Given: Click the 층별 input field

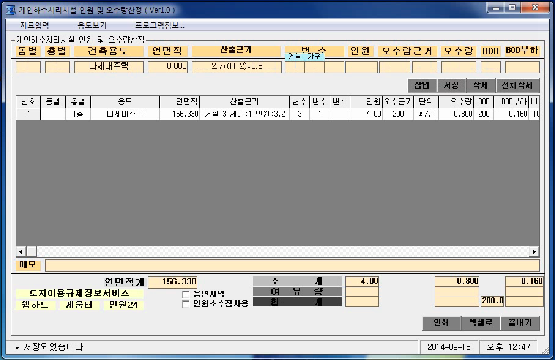Looking at the screenshot, I should coord(57,67).
